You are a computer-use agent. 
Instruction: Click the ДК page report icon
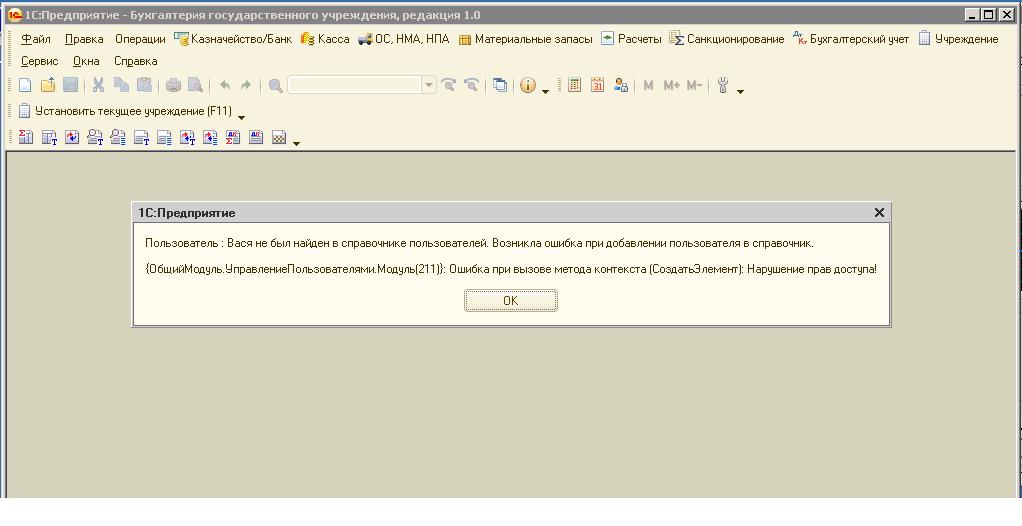[256, 137]
